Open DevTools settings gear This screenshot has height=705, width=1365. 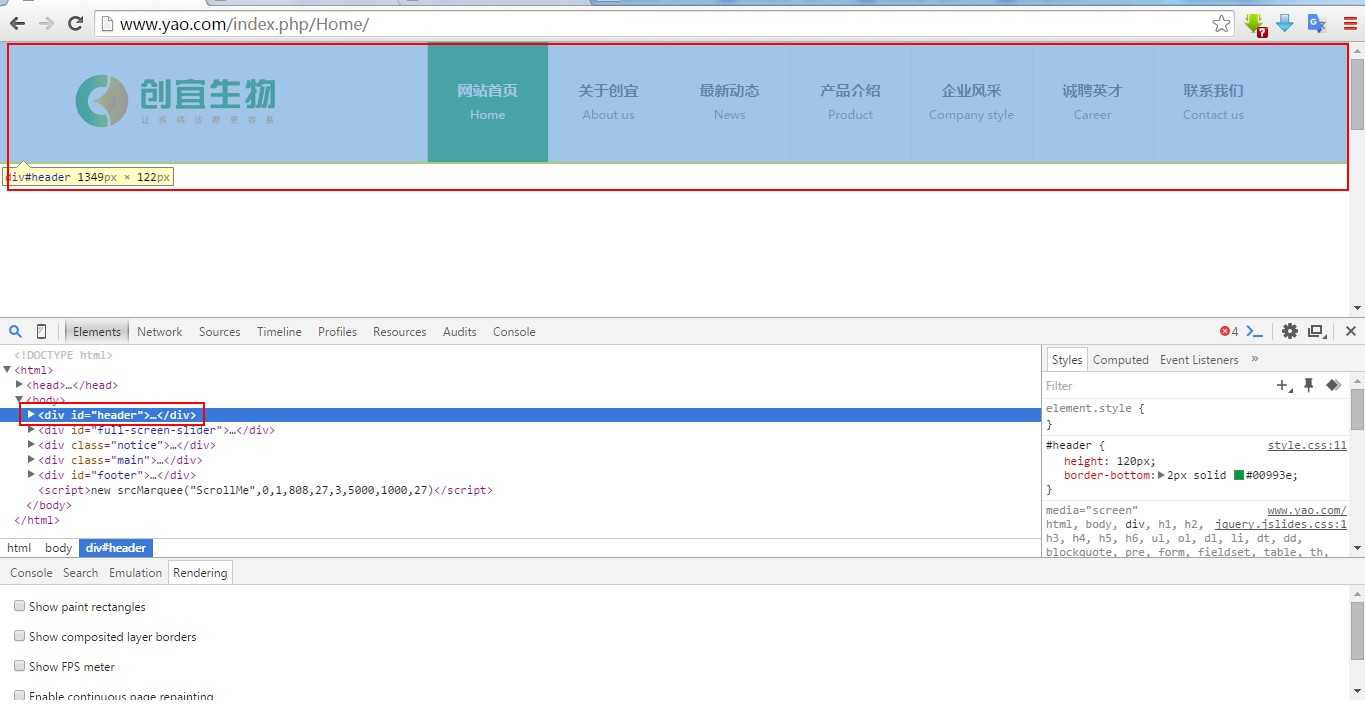click(1290, 331)
